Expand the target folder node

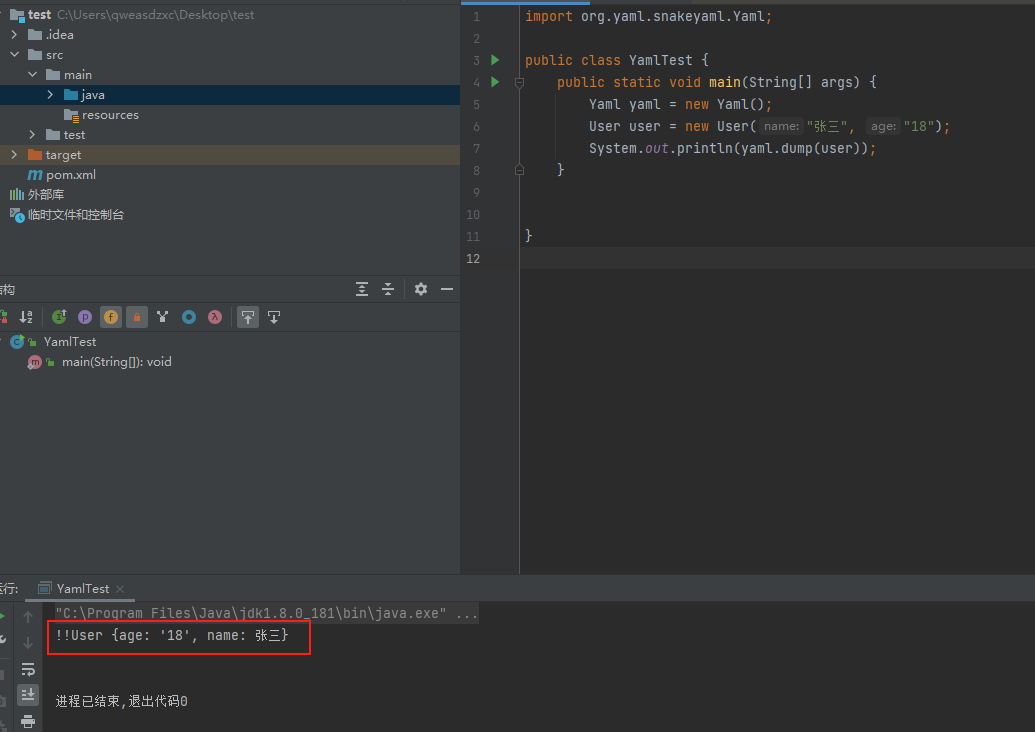(14, 155)
